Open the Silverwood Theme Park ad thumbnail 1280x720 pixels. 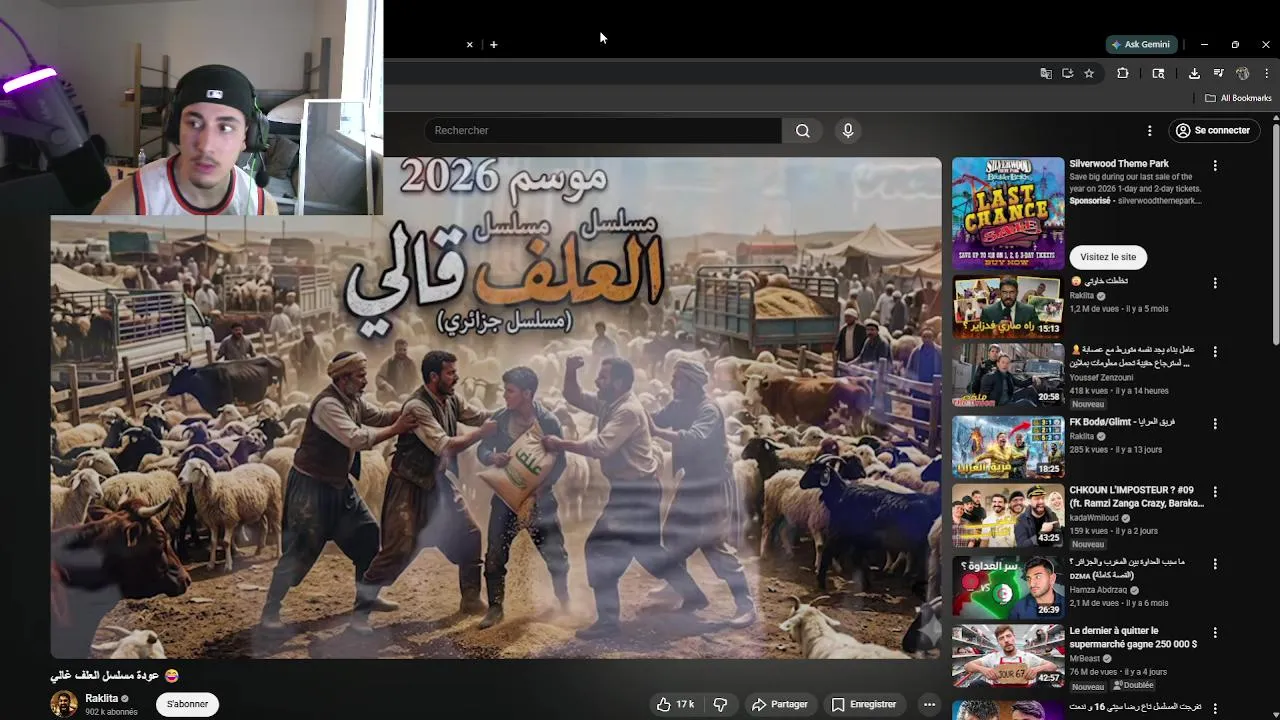coord(1008,214)
